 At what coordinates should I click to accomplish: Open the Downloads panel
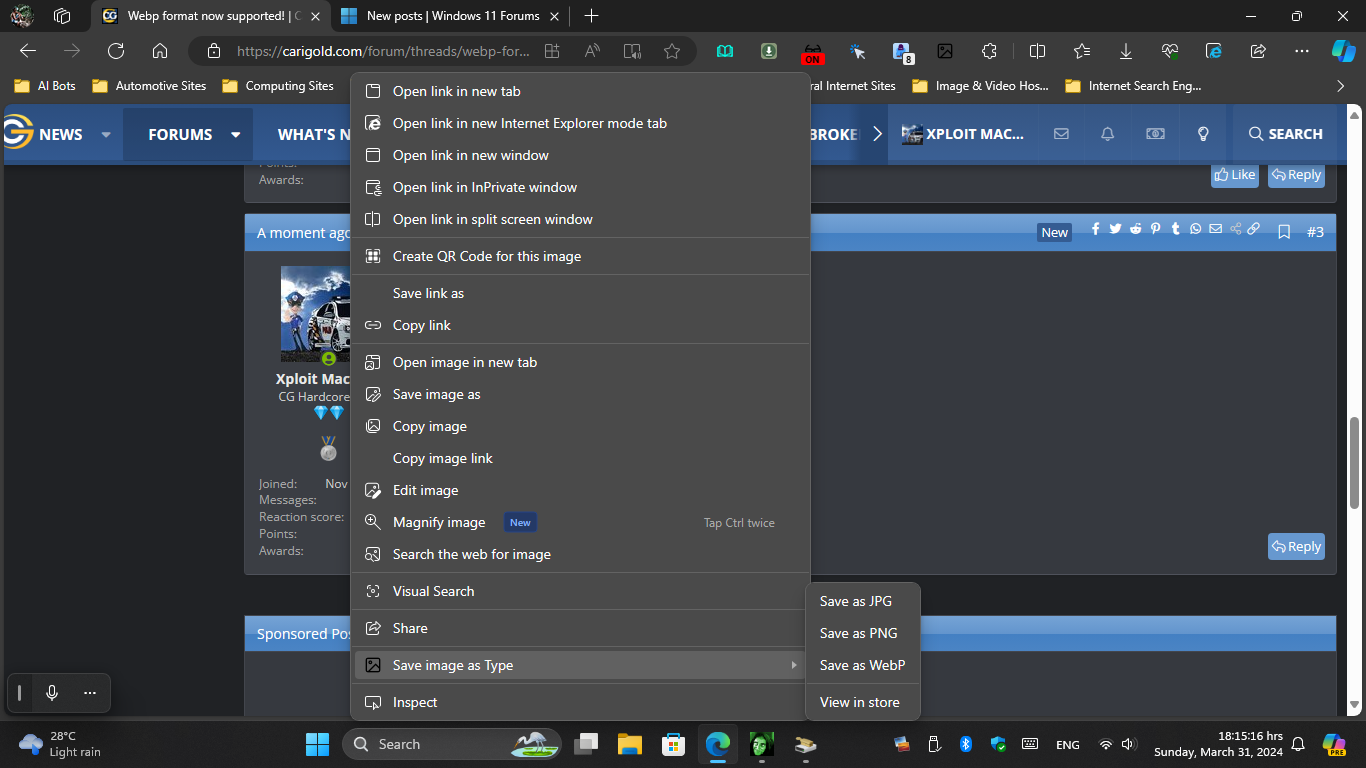click(x=1126, y=51)
